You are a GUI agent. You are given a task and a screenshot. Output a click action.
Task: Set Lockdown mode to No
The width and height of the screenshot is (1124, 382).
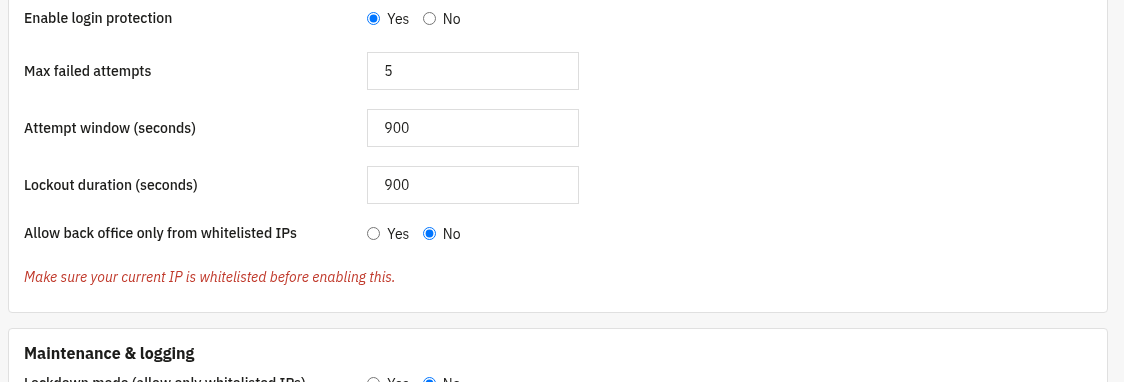pos(429,379)
